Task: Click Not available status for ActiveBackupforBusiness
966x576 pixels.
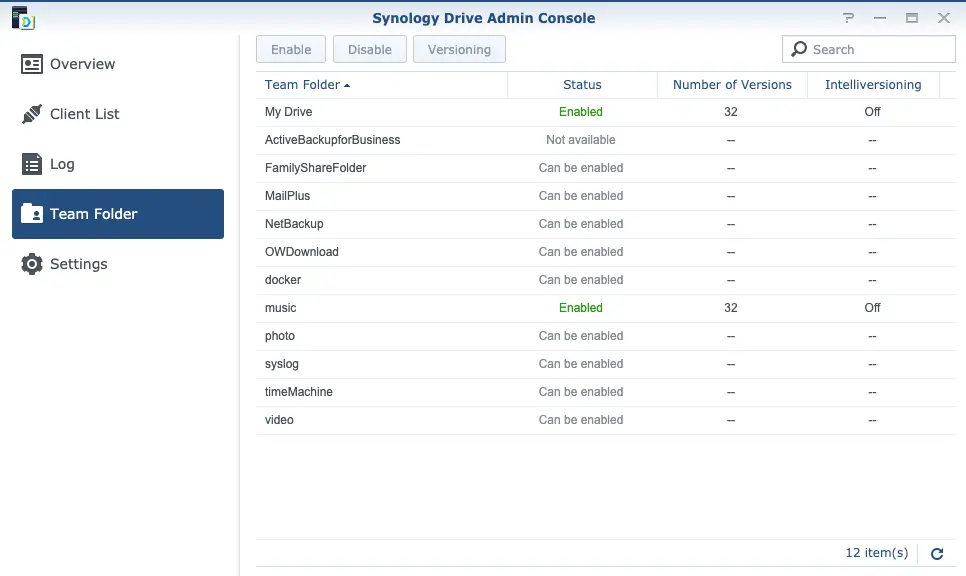Action: click(x=581, y=140)
